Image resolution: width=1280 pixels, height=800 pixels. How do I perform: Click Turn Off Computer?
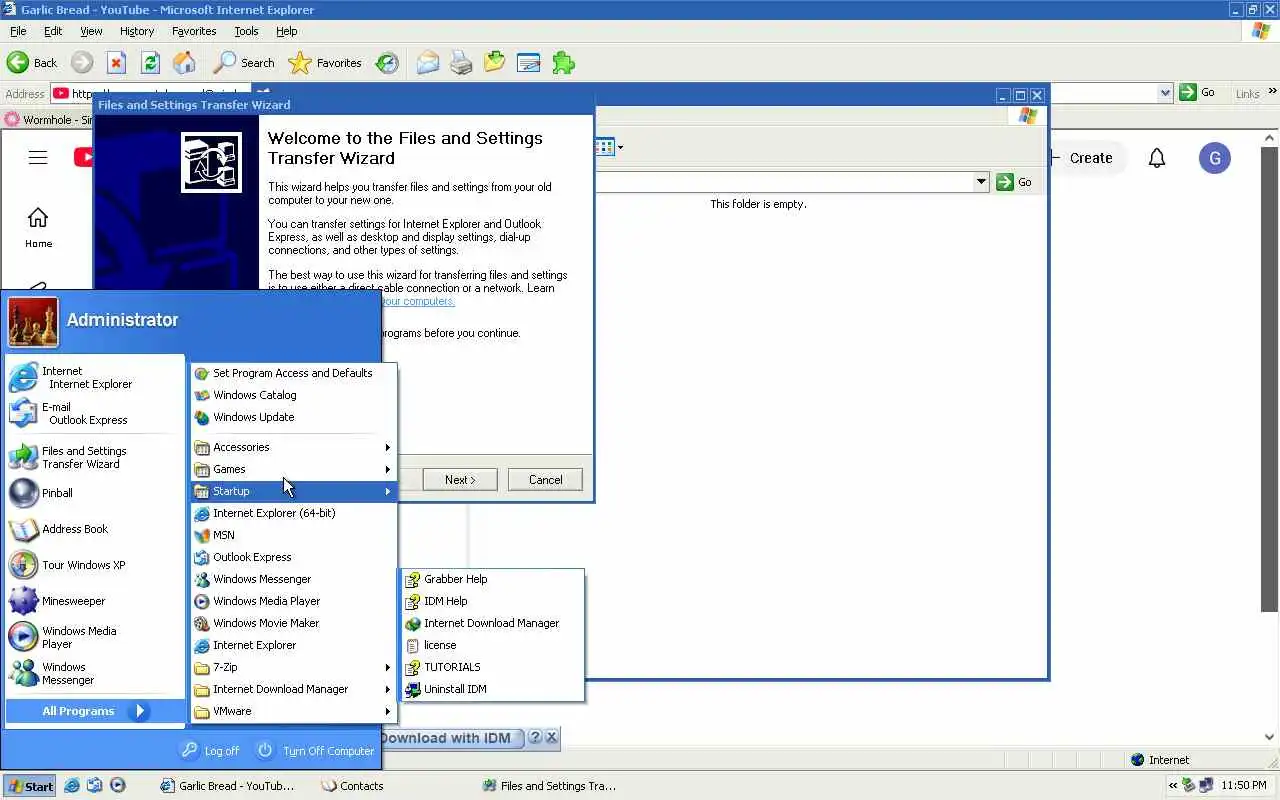[x=315, y=750]
